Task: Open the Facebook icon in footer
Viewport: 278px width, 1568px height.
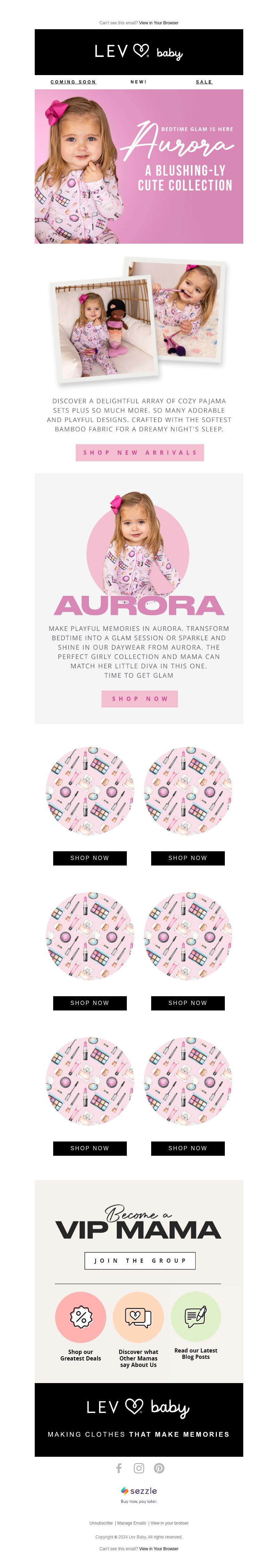Action: pos(118,1468)
